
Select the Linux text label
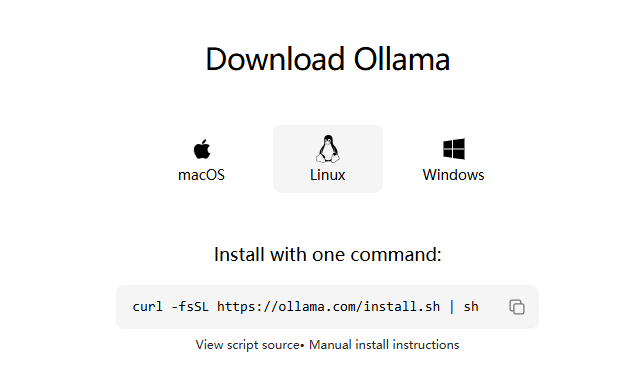click(x=328, y=175)
